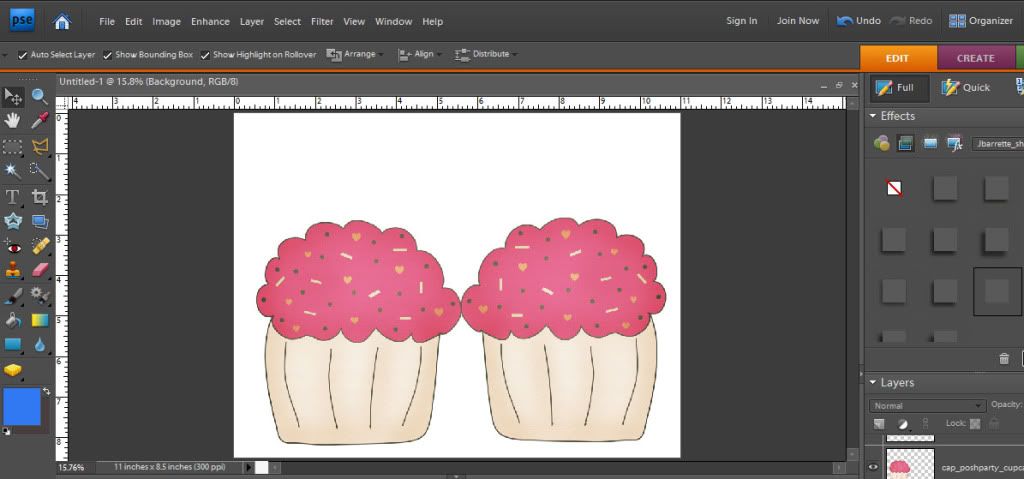Image resolution: width=1024 pixels, height=479 pixels.
Task: Open the Organizer
Action: click(981, 21)
